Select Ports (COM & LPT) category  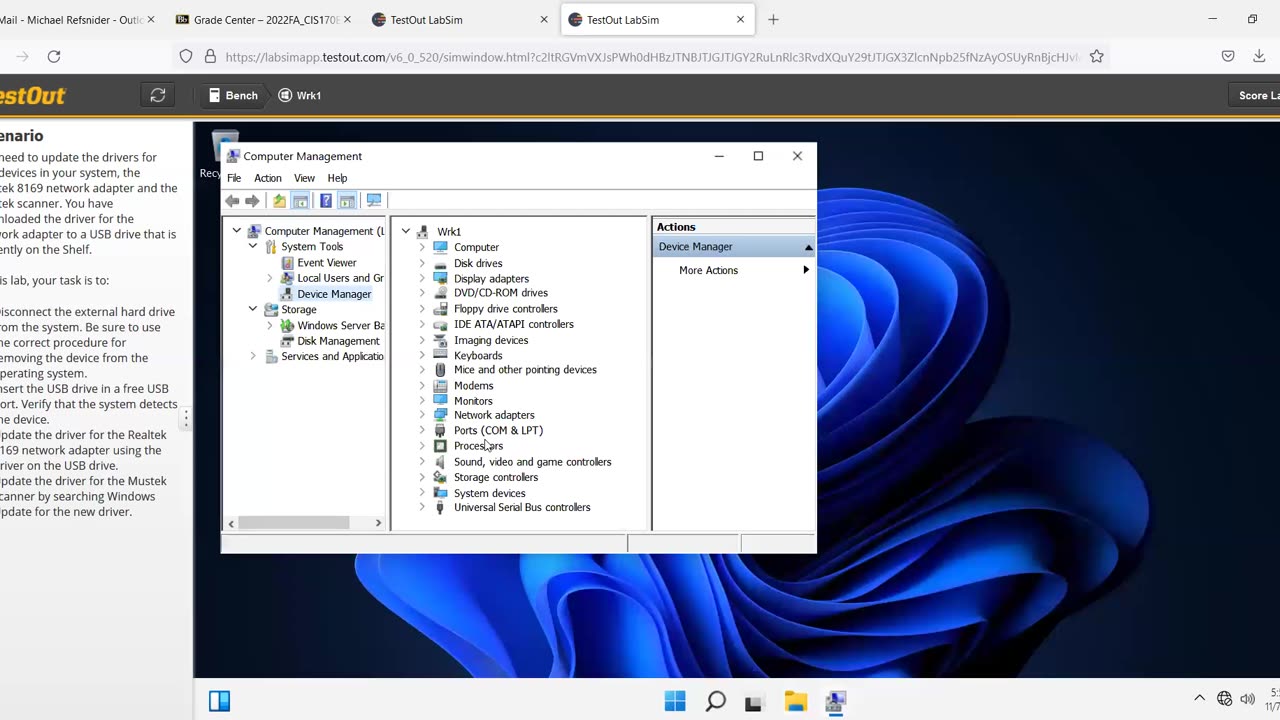(x=498, y=430)
